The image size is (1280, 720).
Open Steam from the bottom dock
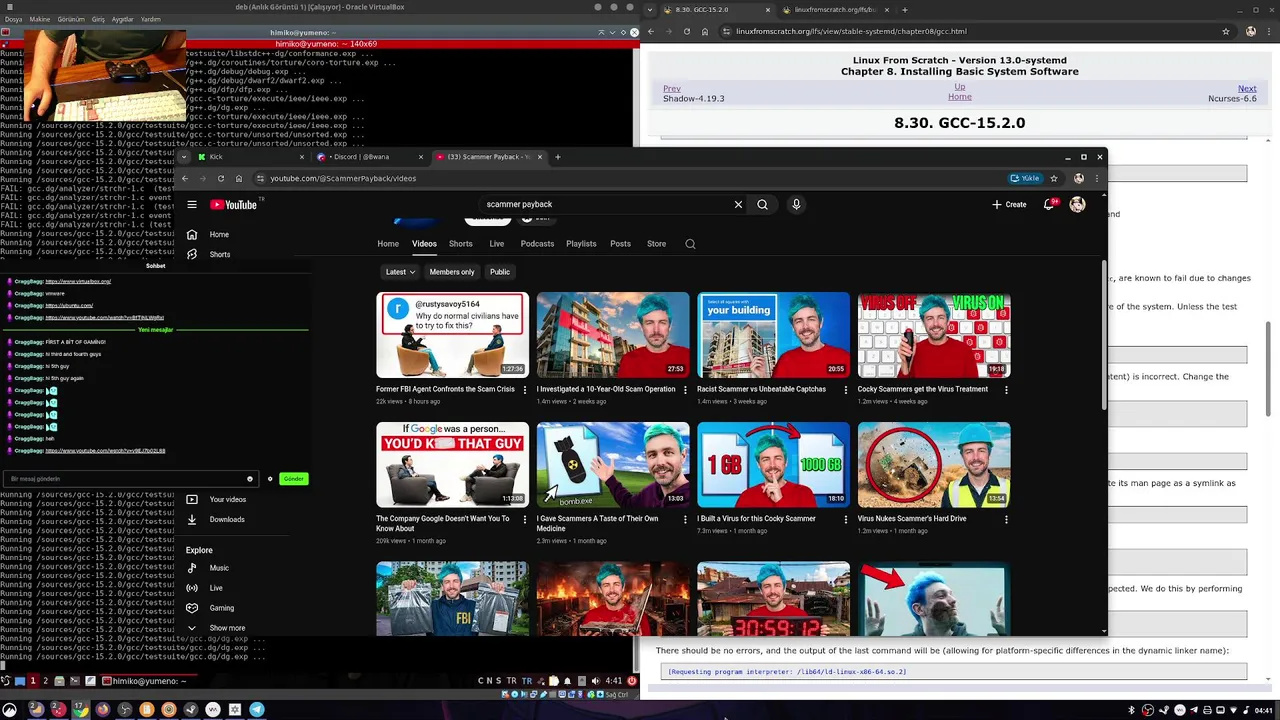click(191, 709)
